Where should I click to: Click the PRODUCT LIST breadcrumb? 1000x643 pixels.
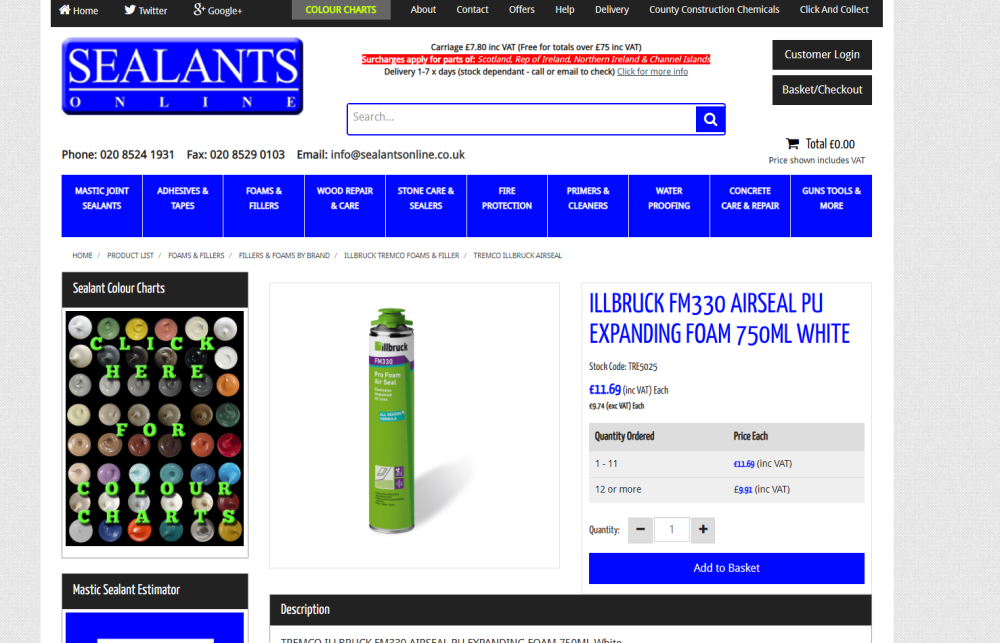[x=130, y=255]
